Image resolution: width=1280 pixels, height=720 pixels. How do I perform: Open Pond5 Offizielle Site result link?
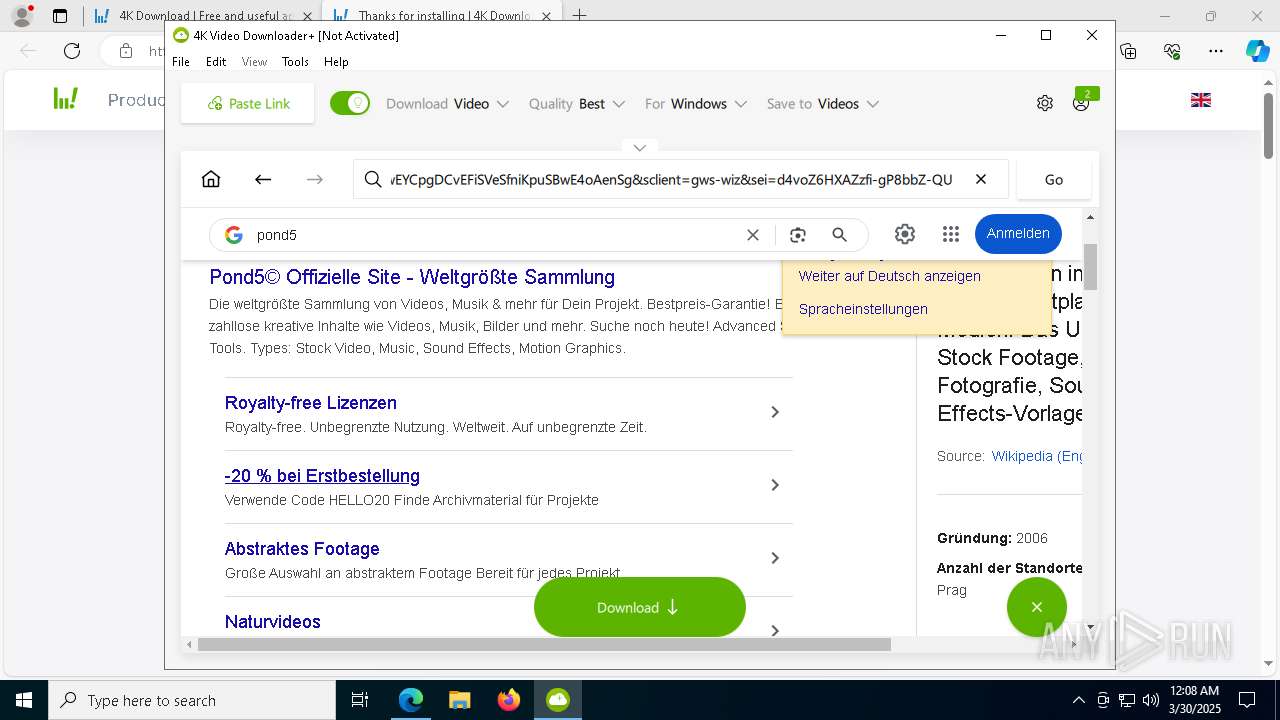pos(412,277)
